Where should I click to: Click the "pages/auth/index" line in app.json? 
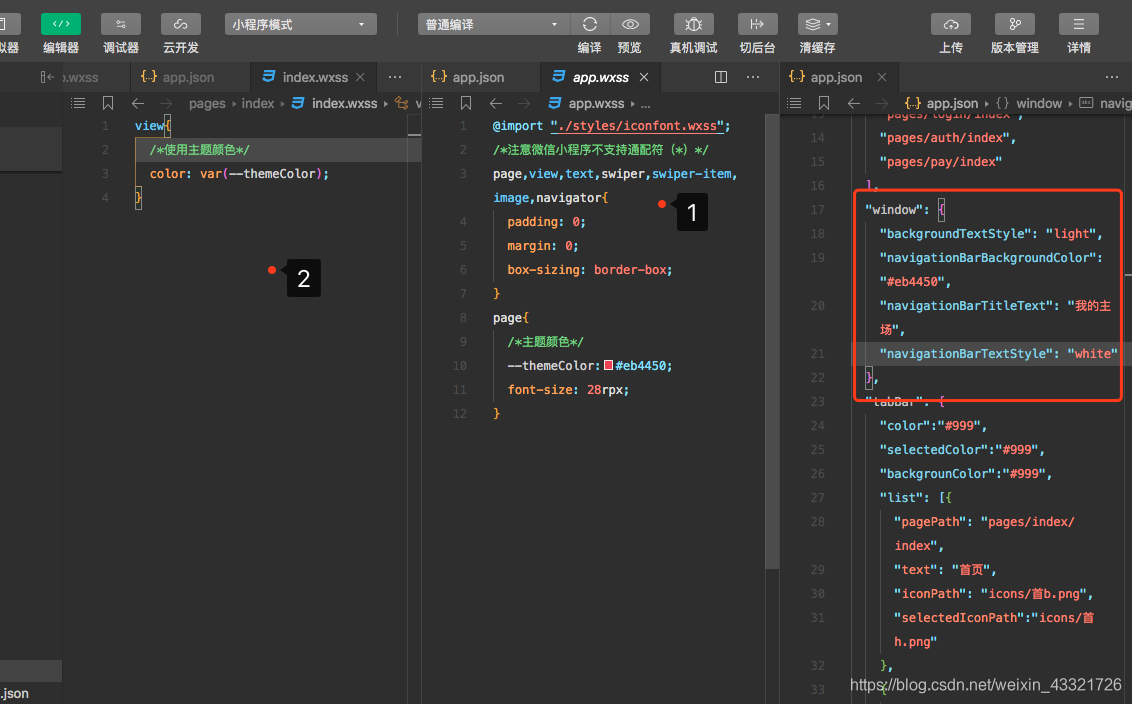coord(948,138)
